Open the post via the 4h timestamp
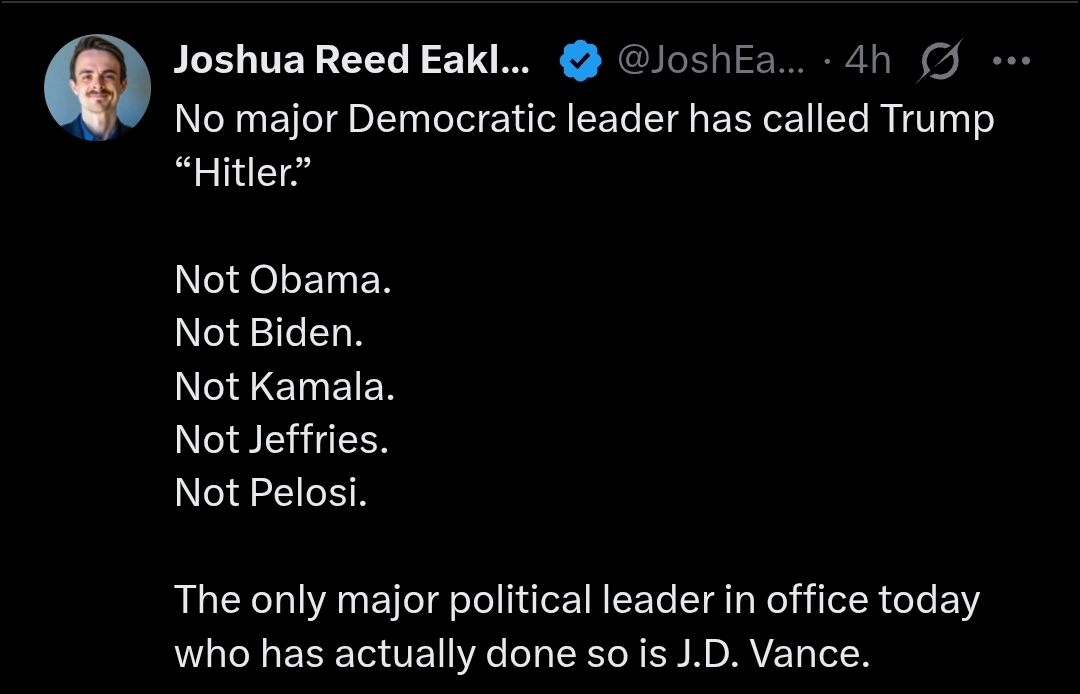Viewport: 1080px width, 694px height. click(867, 61)
